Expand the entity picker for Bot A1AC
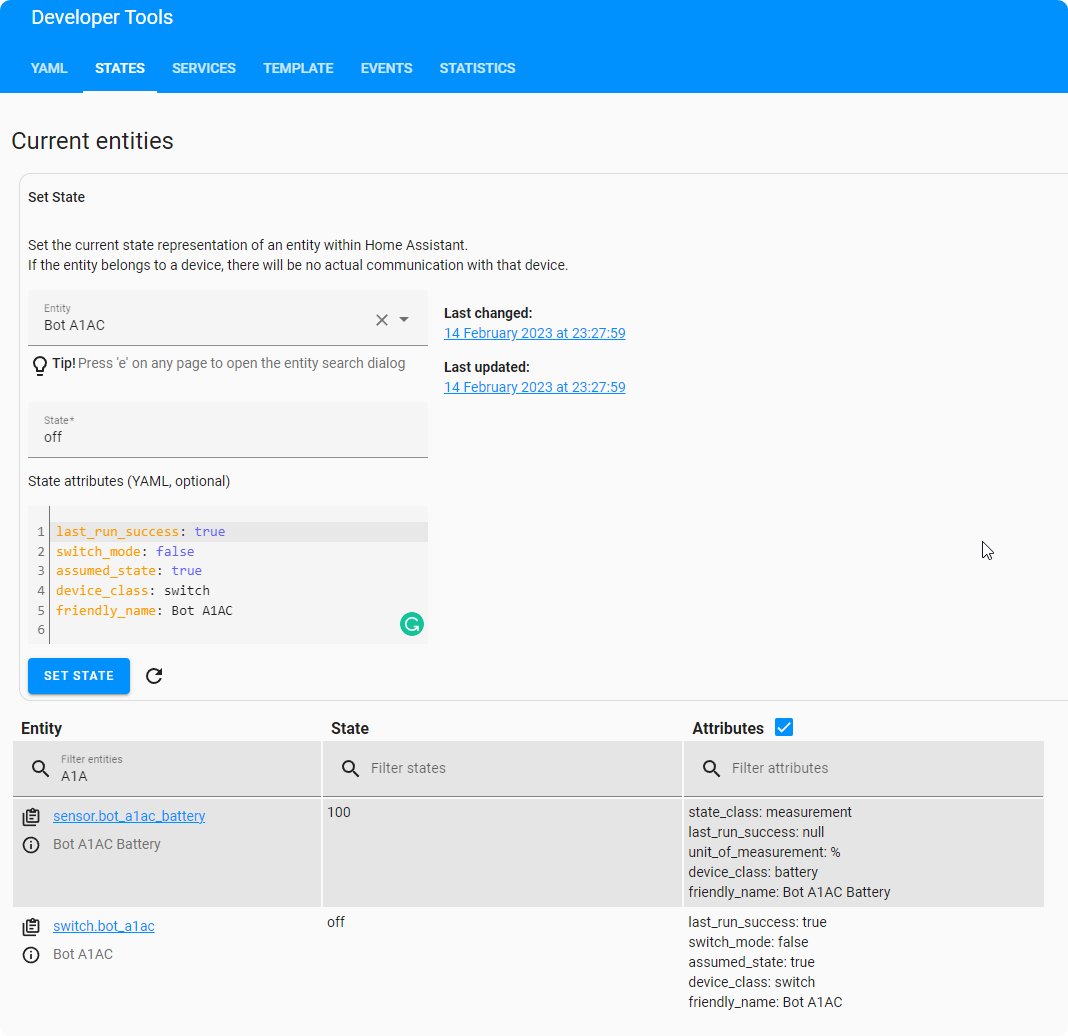This screenshot has height=1036, width=1068. [x=405, y=319]
